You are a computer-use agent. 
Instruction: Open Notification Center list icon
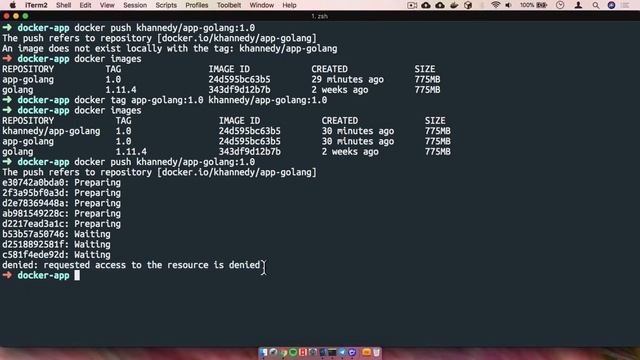(x=625, y=5)
